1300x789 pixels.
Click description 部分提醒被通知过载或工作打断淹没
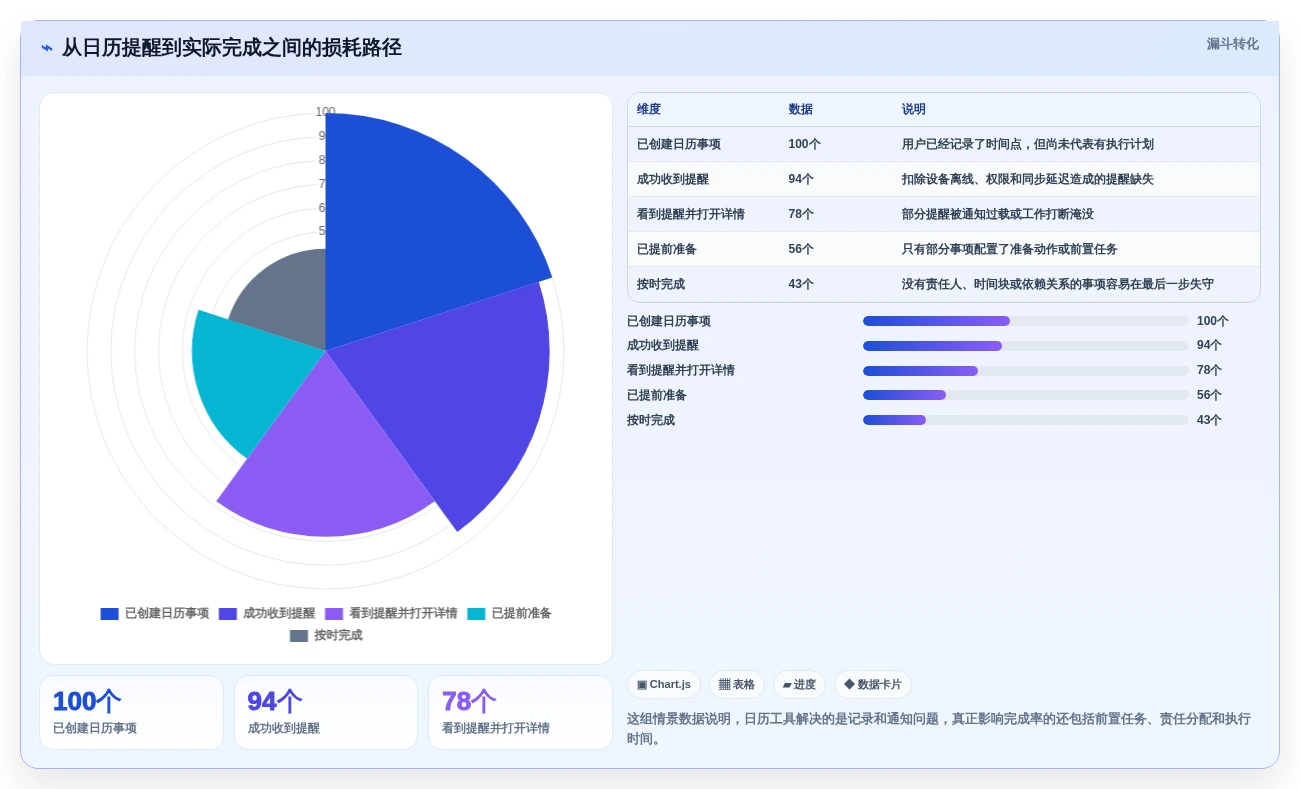(x=998, y=214)
